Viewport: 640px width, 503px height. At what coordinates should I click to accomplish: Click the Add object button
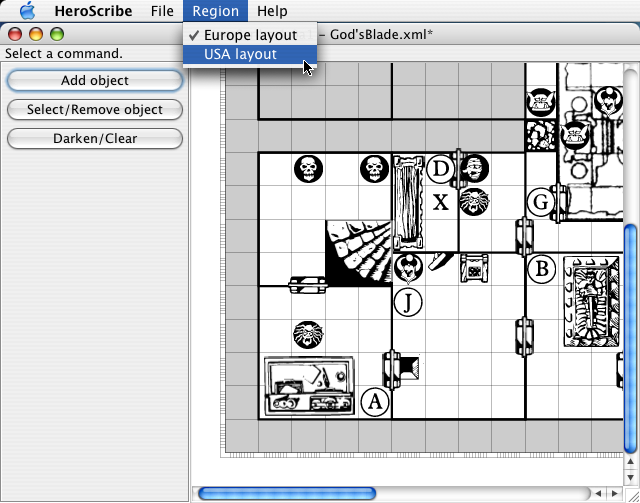pyautogui.click(x=95, y=80)
